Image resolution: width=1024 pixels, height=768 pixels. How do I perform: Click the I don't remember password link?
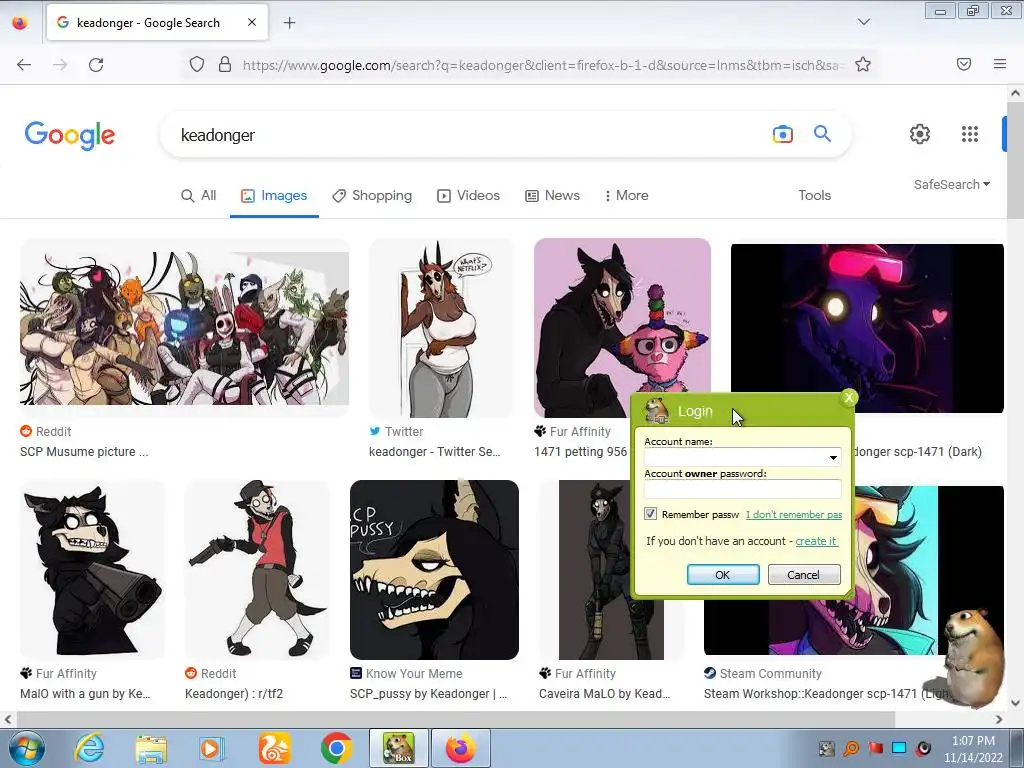[793, 515]
